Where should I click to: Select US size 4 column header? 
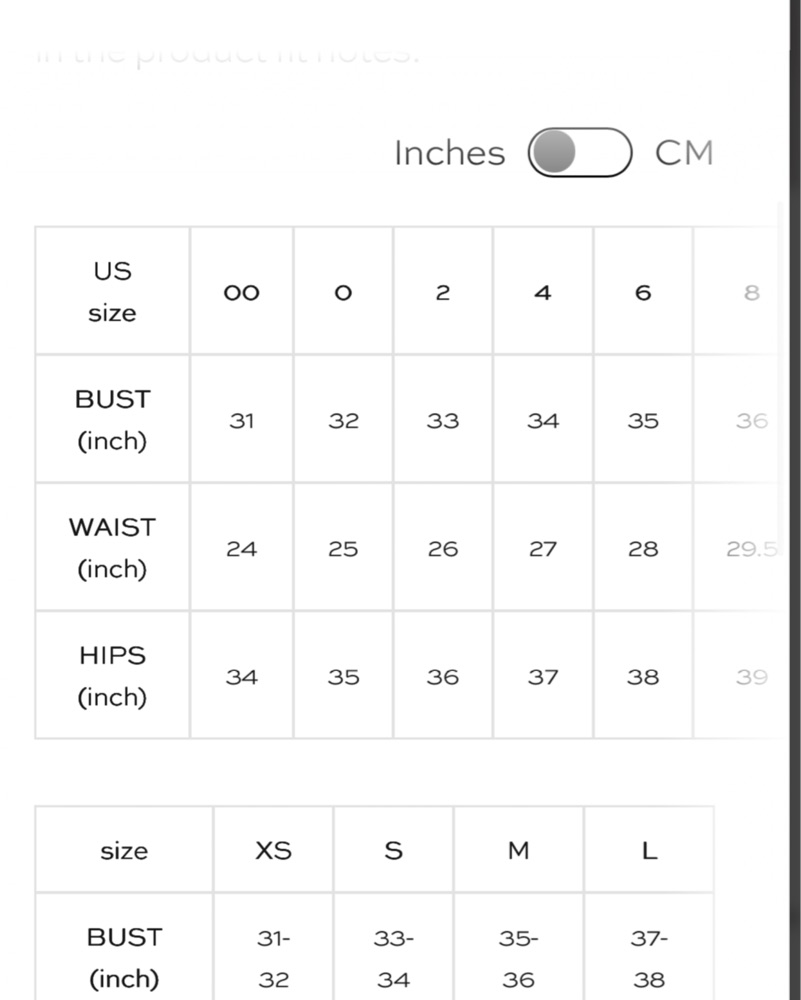543,292
